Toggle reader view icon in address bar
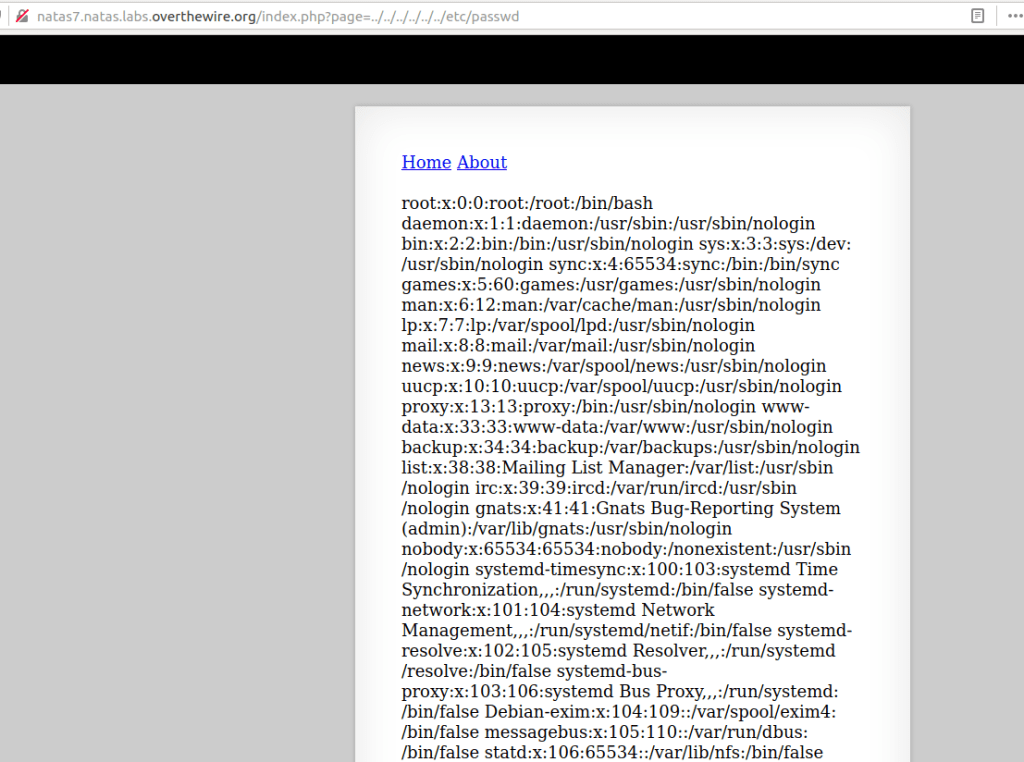 tap(977, 16)
